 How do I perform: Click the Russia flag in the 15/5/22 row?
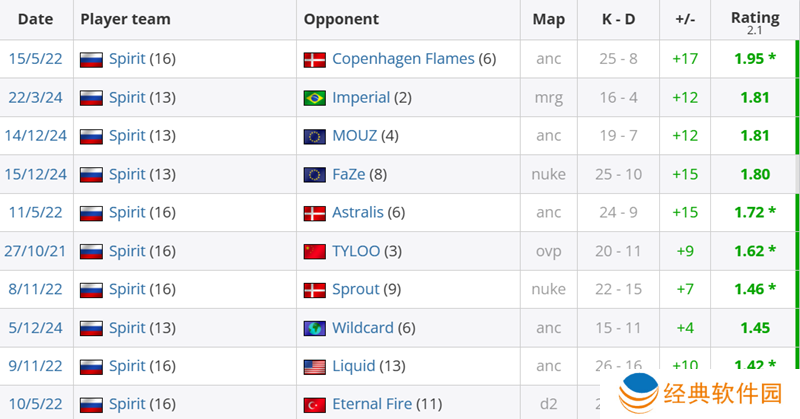tap(91, 60)
